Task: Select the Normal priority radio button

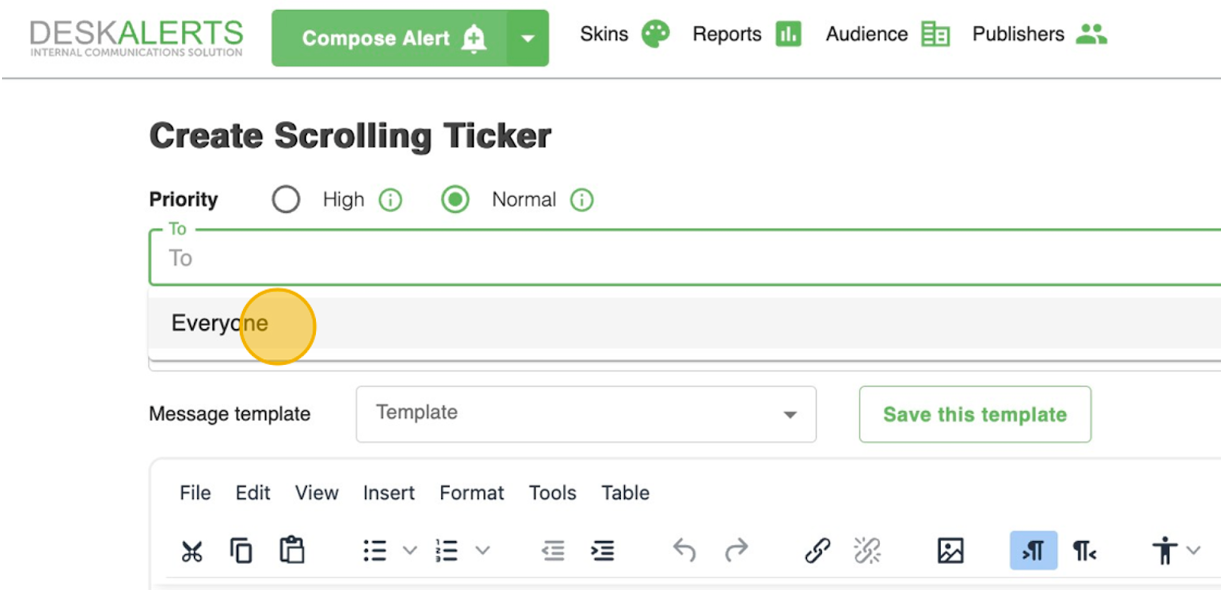Action: (x=456, y=200)
